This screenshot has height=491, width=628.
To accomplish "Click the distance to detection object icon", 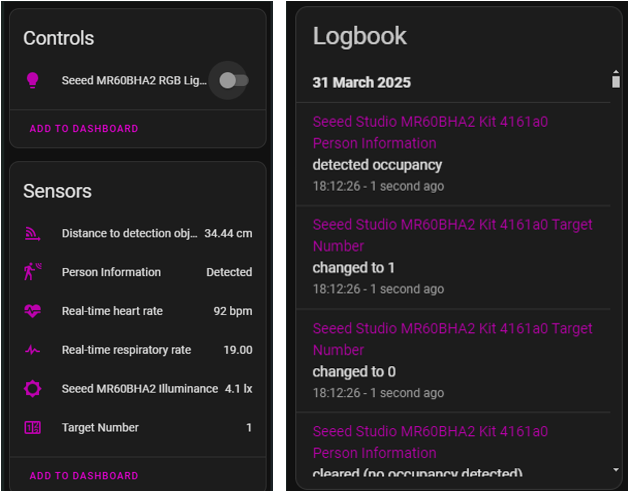I will pyautogui.click(x=32, y=233).
